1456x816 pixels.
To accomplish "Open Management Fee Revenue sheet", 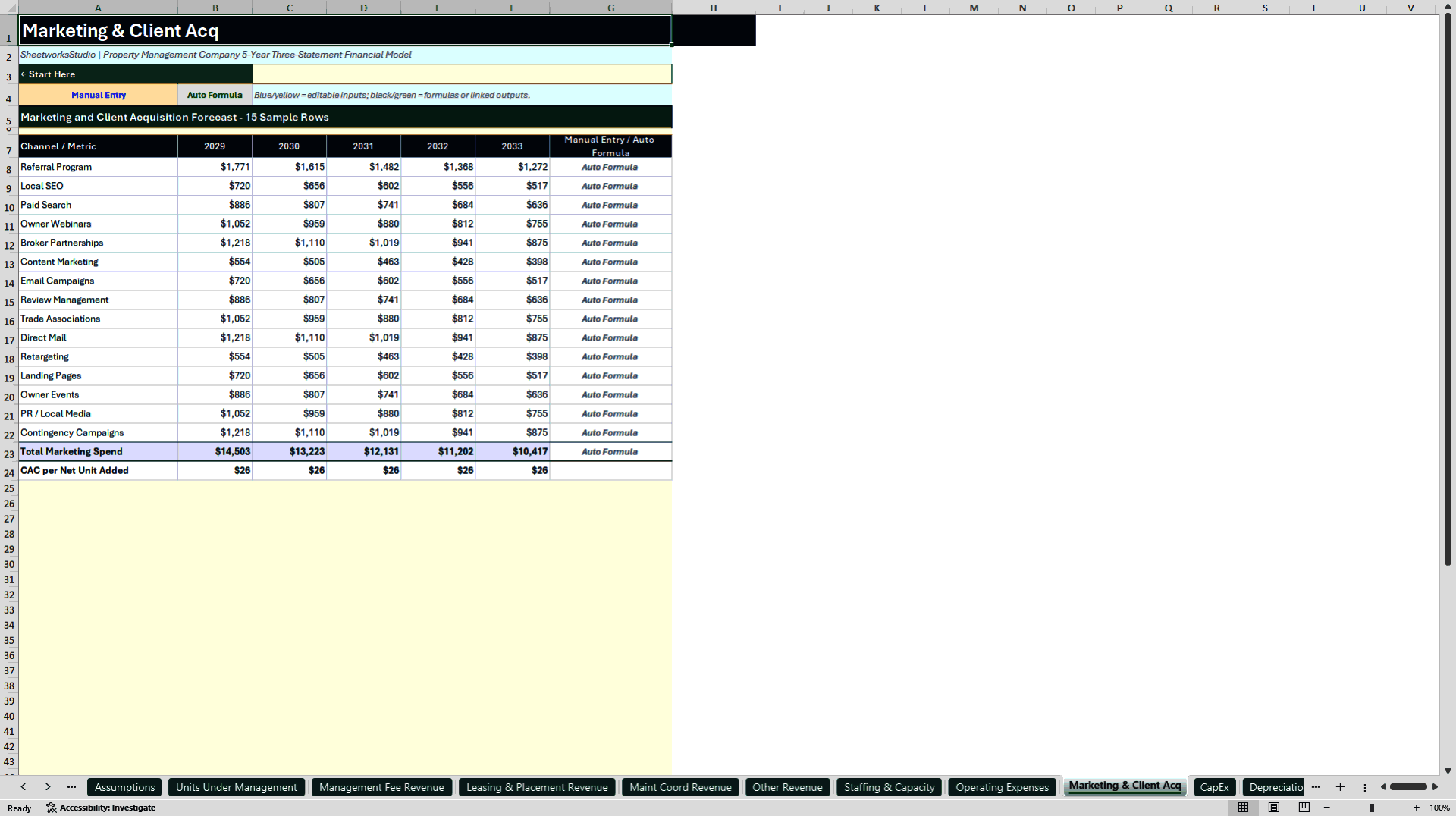I will click(381, 787).
